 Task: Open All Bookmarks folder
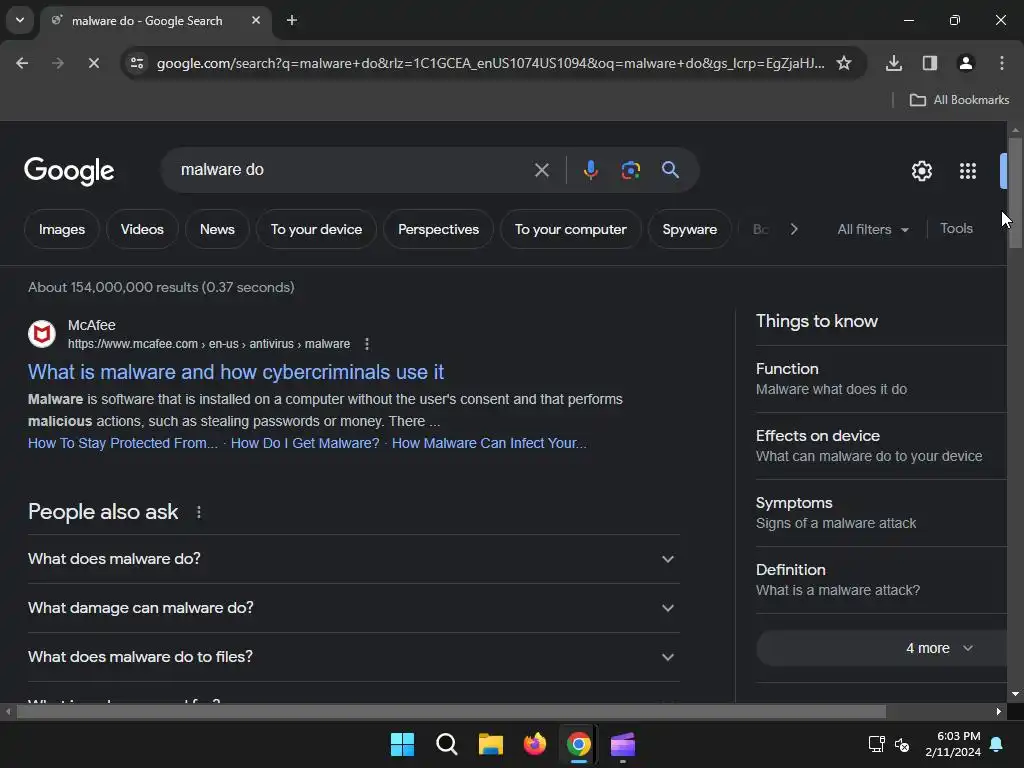959,100
